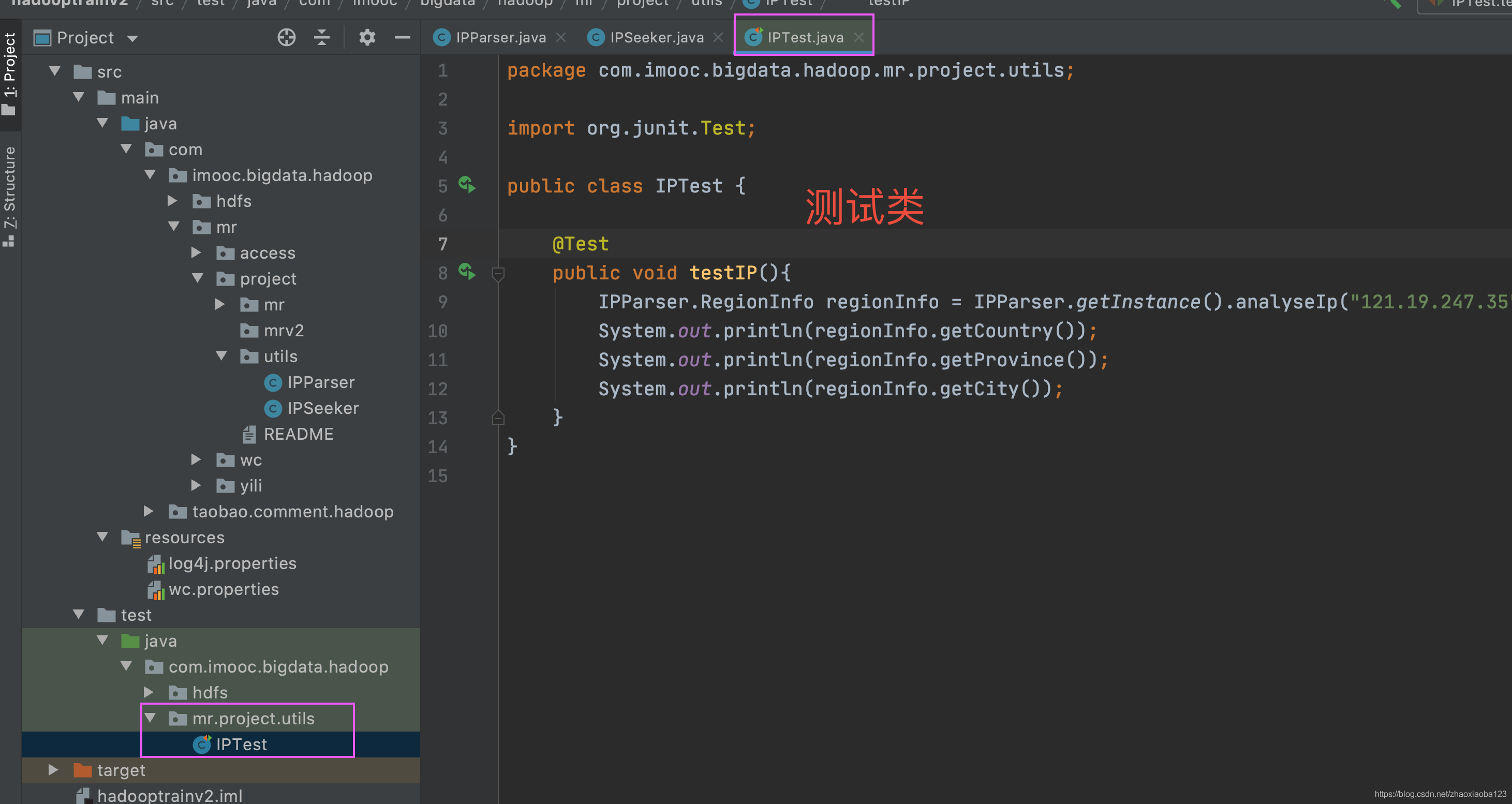Run IPTest class gutter icon at line 5
Viewport: 1512px width, 804px height.
click(x=467, y=185)
